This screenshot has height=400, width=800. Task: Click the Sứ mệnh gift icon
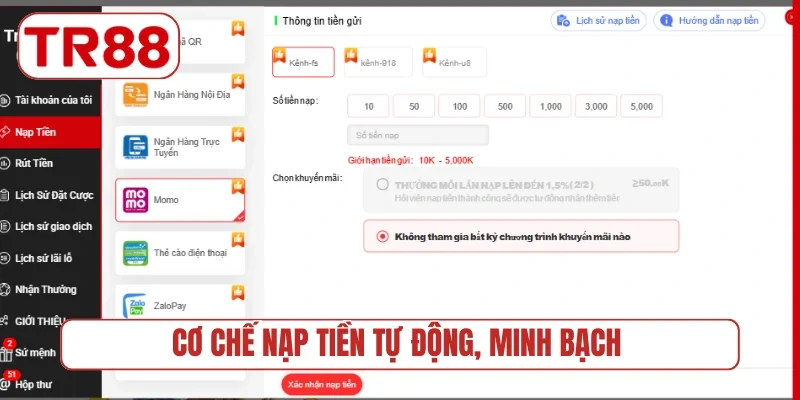(6, 354)
